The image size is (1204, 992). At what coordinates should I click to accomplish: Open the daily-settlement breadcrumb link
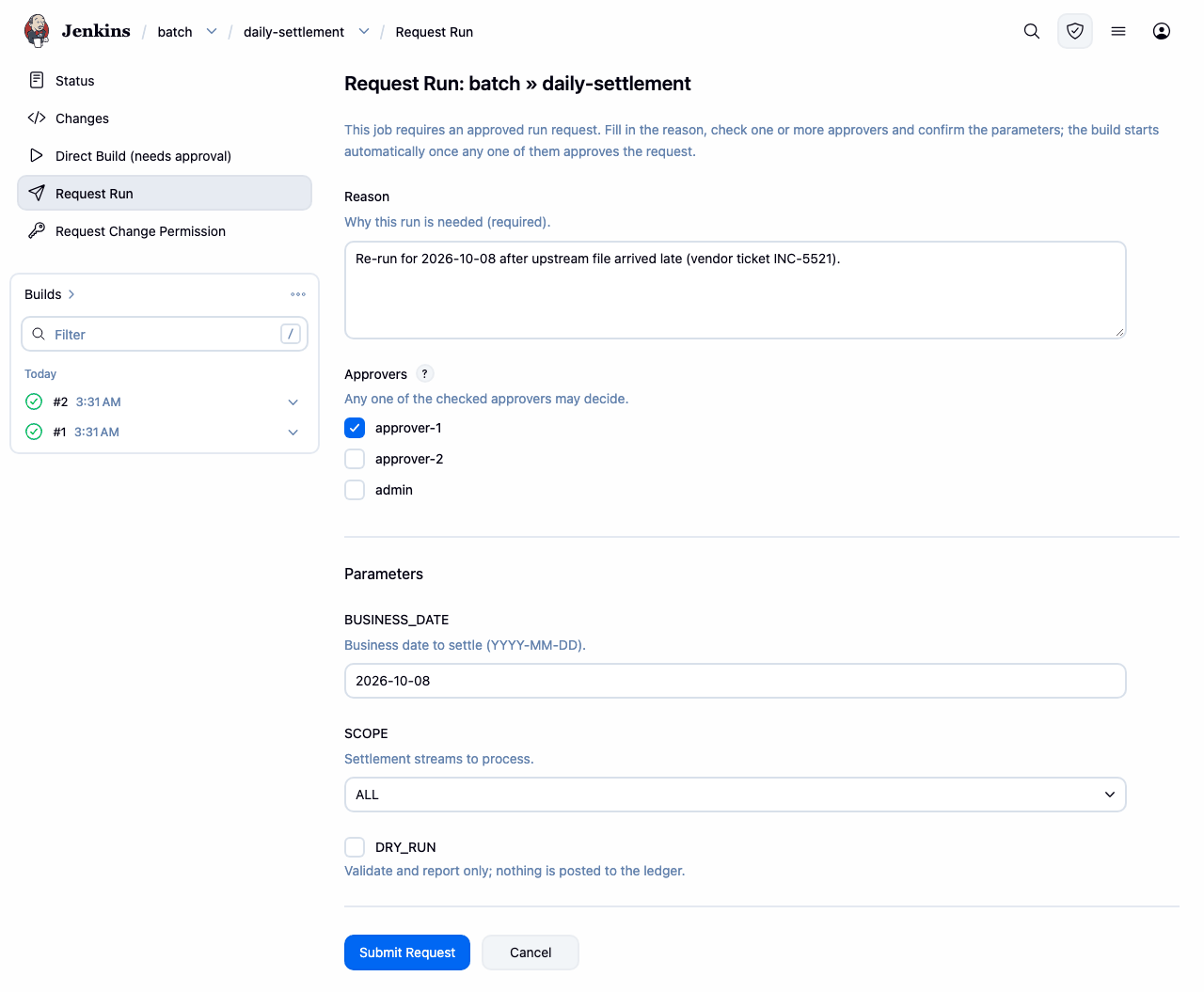coord(293,32)
